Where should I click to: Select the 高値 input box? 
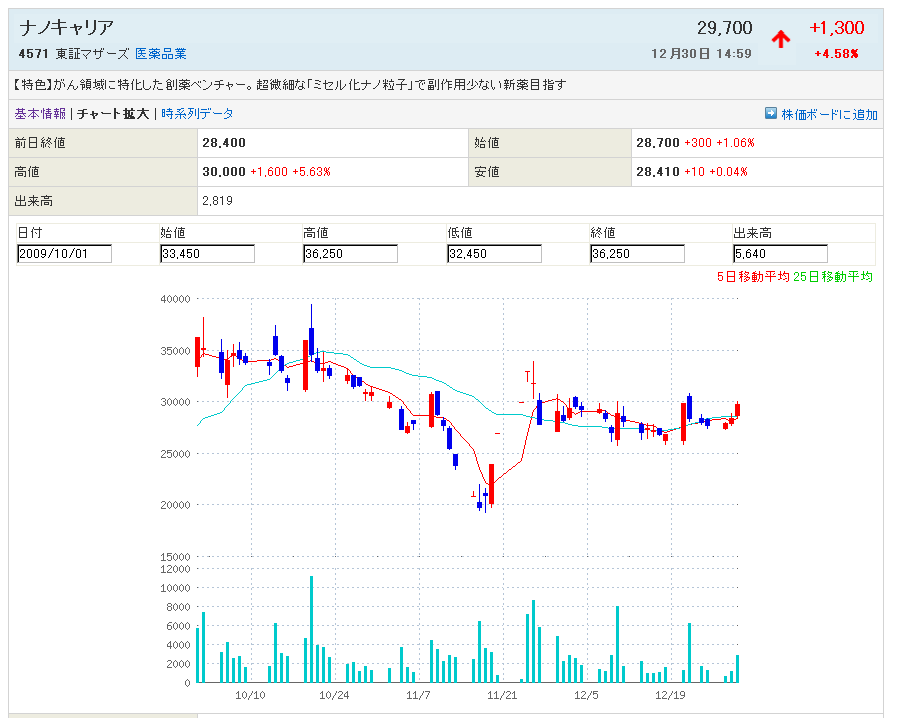pyautogui.click(x=350, y=254)
